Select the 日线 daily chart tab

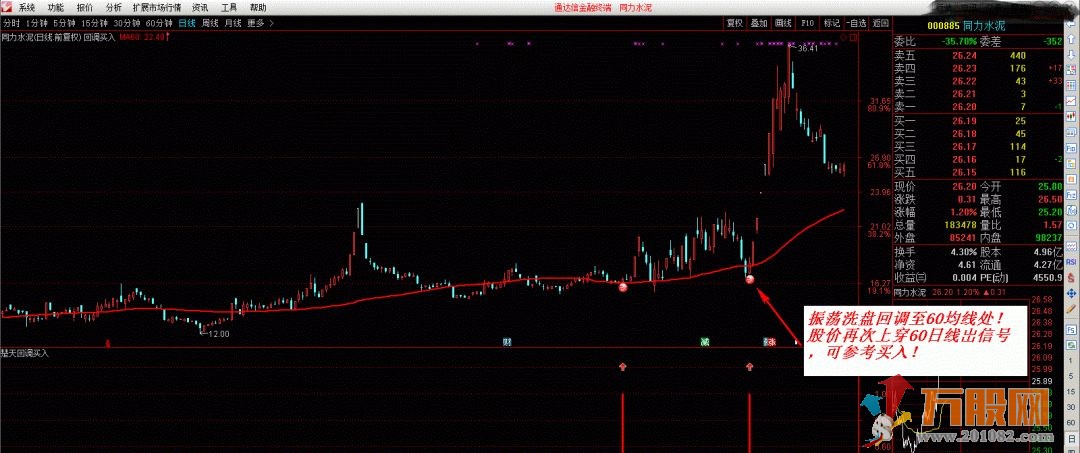pyautogui.click(x=187, y=23)
